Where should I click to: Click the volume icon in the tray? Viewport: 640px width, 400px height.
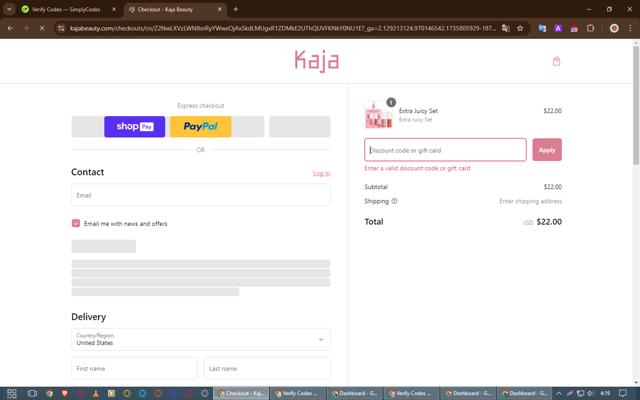[590, 393]
